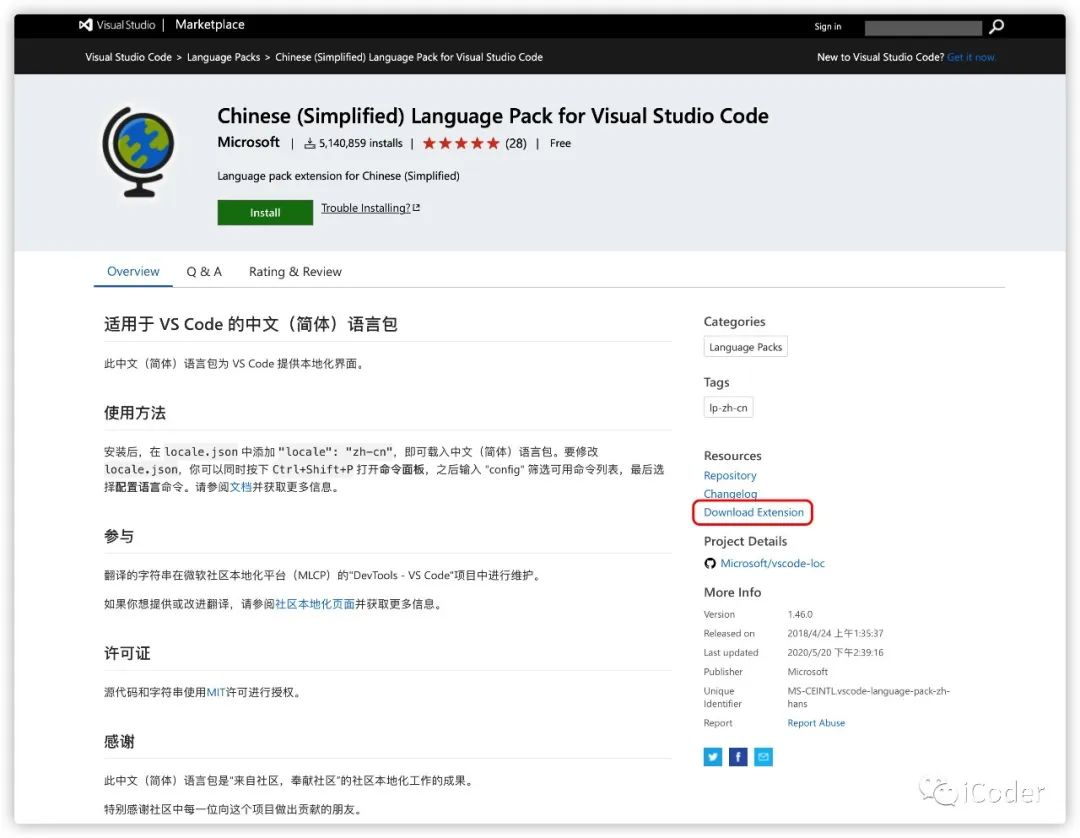Switch to the Q & A tab
This screenshot has width=1080, height=838.
pos(204,271)
